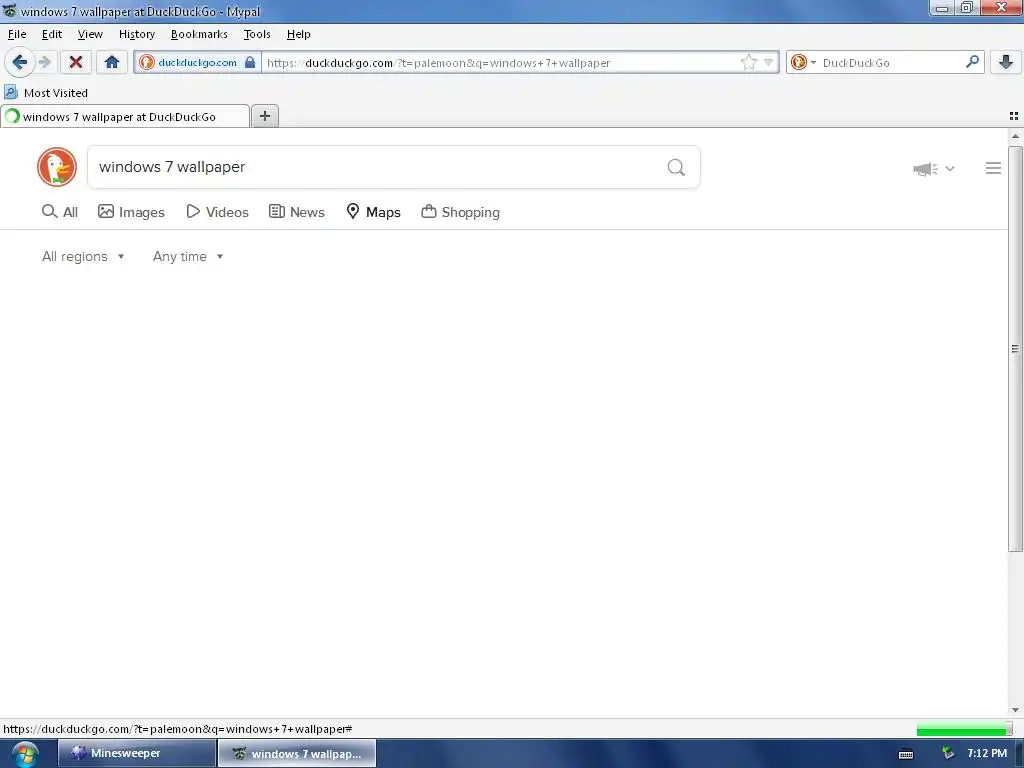Open the Downloads arrow button
The width and height of the screenshot is (1024, 768).
1006,62
